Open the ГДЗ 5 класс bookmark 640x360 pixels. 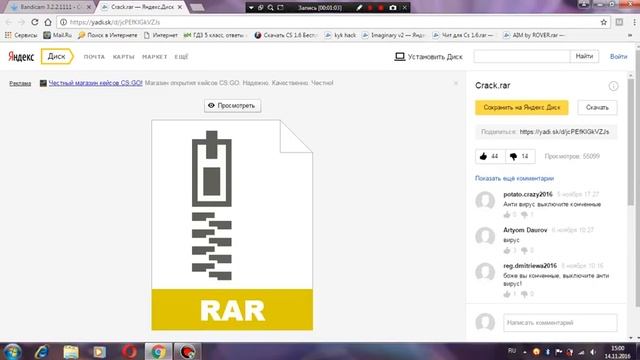(x=215, y=36)
